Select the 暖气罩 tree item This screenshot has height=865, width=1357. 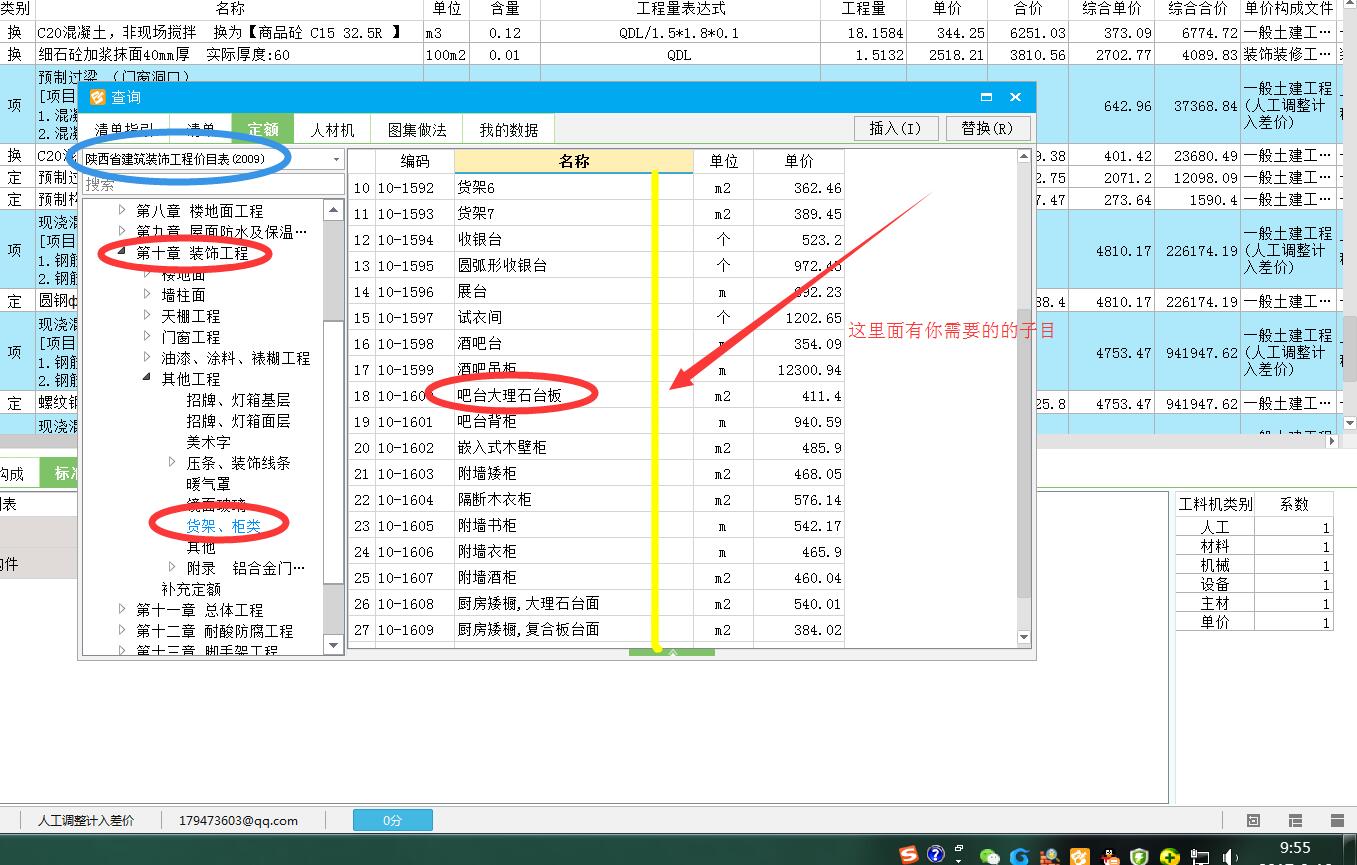(208, 483)
